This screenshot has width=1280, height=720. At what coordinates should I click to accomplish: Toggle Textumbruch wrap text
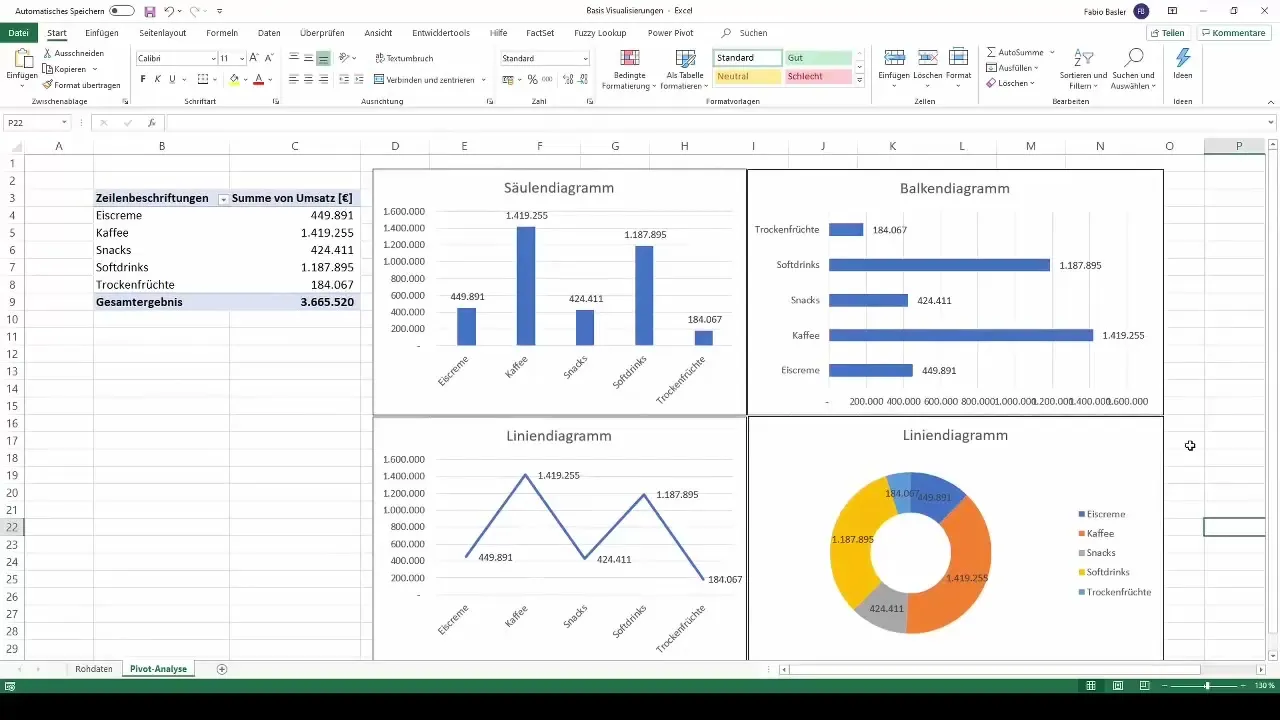[x=403, y=59]
